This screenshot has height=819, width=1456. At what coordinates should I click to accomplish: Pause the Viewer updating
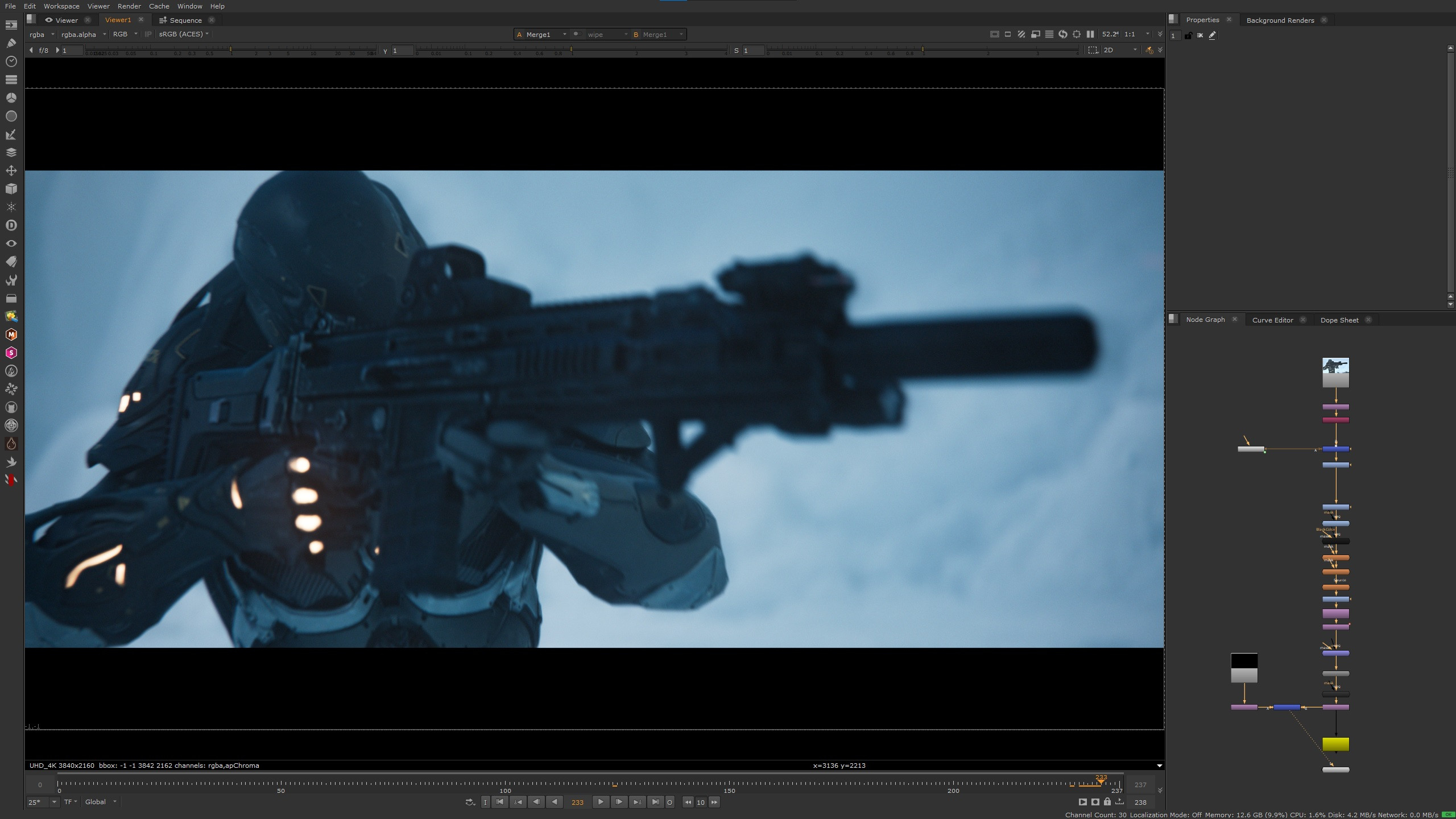(1090, 34)
